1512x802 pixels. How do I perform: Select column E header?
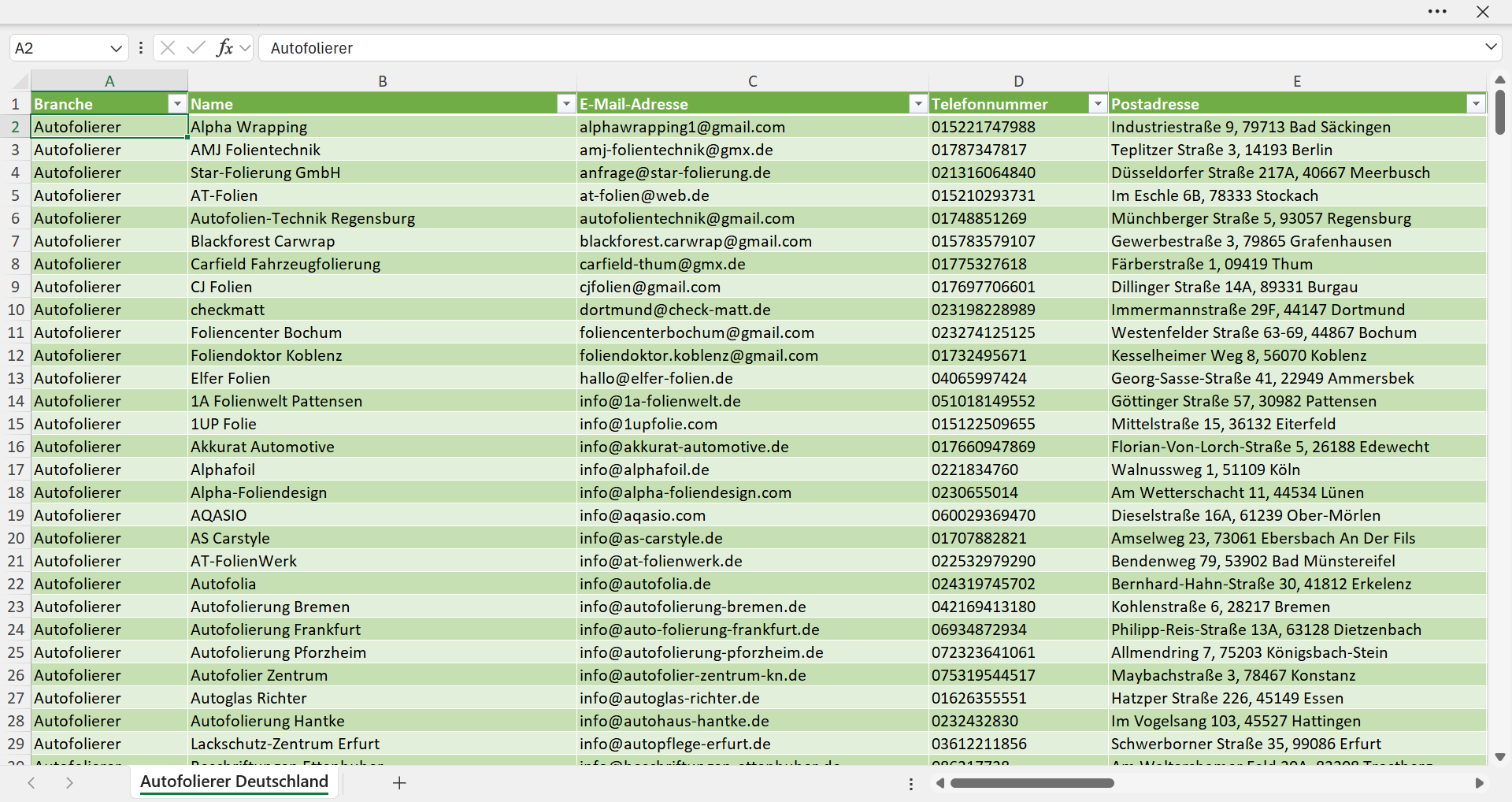(1297, 81)
